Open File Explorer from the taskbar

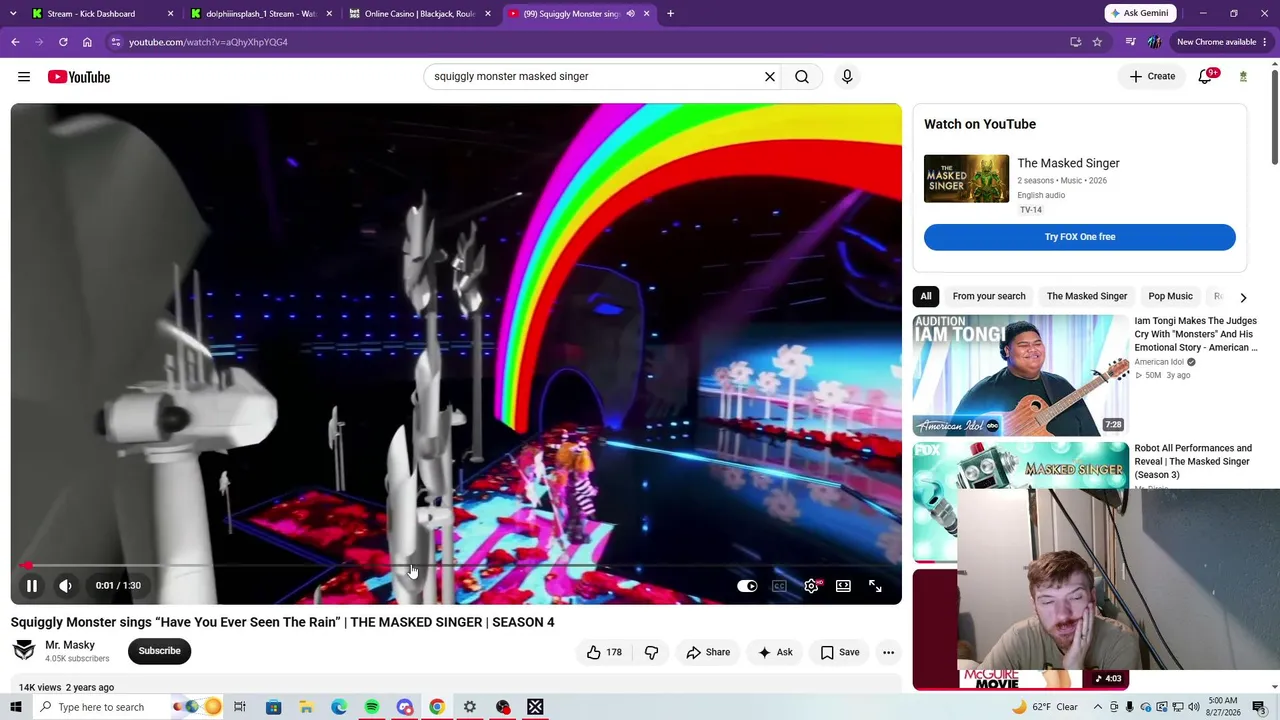pyautogui.click(x=306, y=707)
